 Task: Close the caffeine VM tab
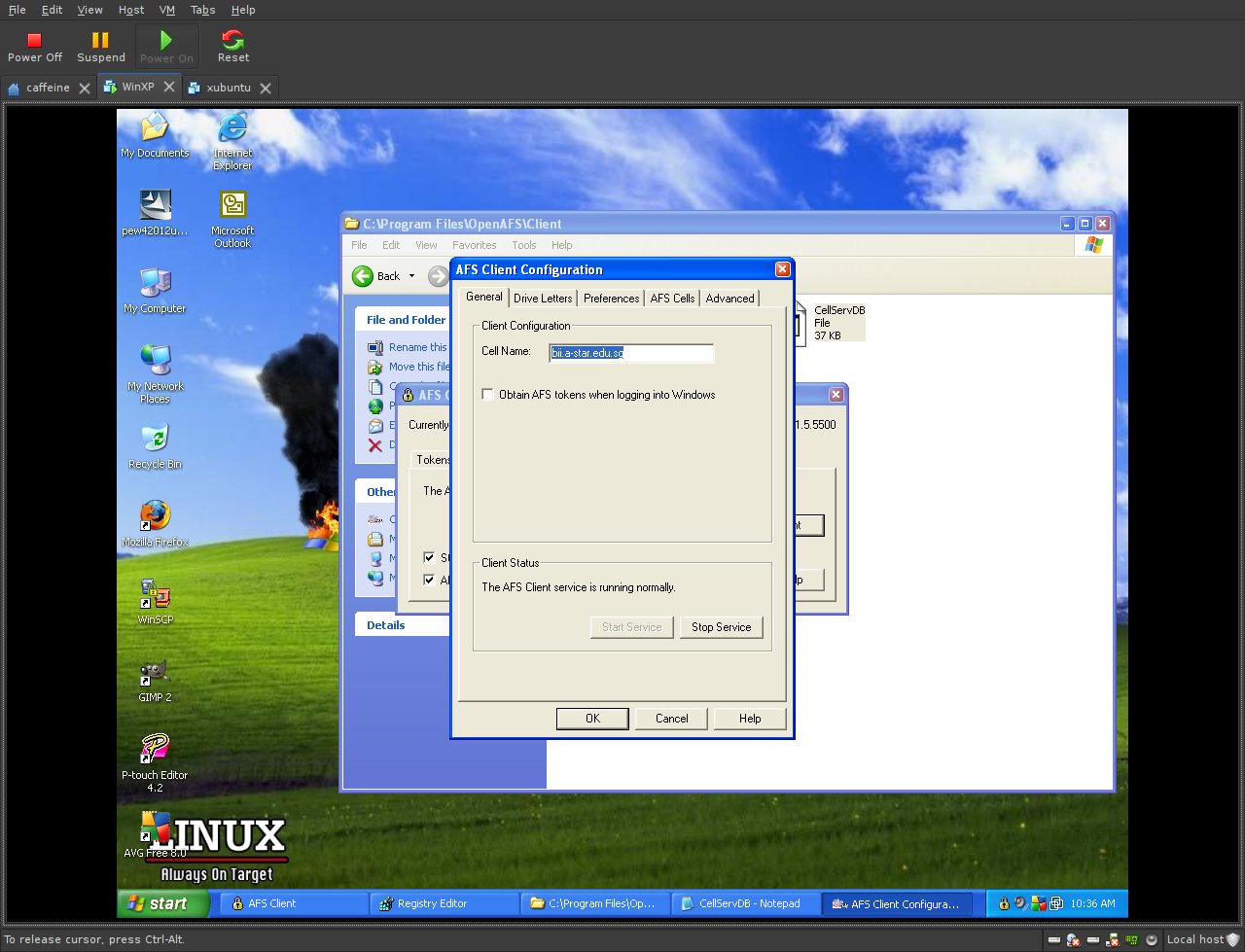tap(84, 88)
